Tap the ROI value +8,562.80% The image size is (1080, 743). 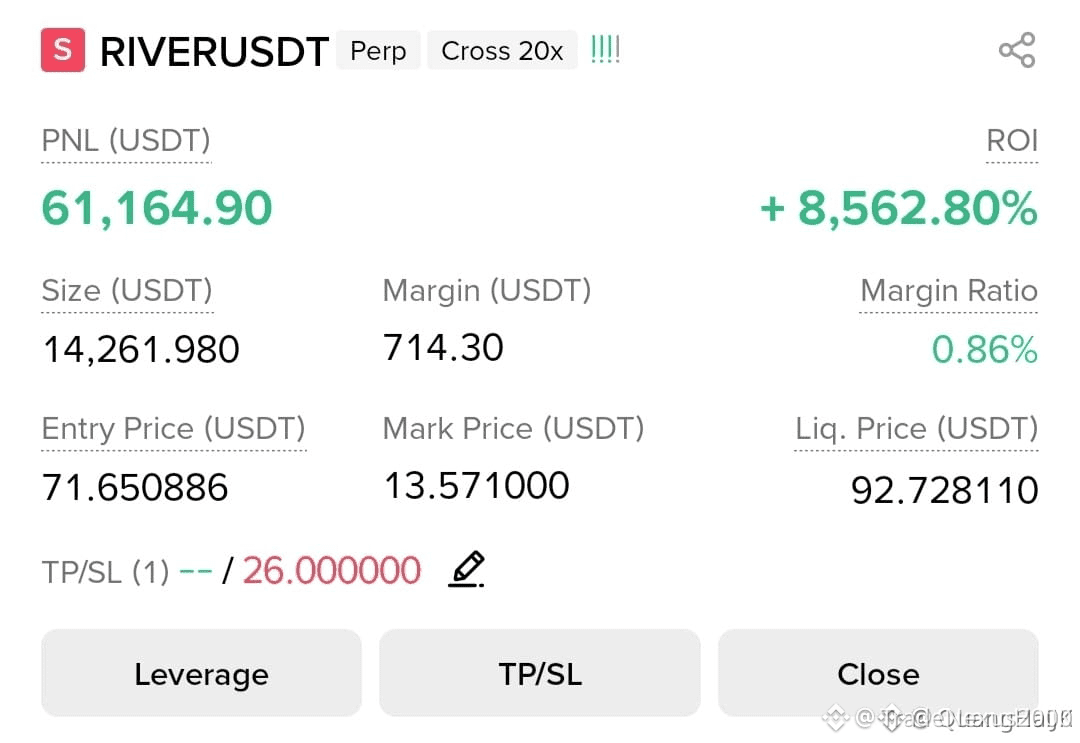pyautogui.click(x=898, y=208)
